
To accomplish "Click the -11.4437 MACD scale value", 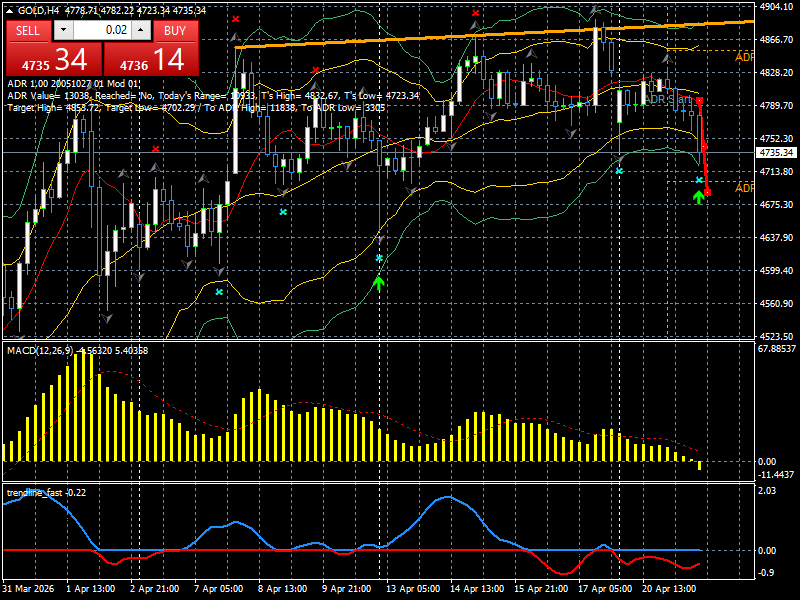I will click(x=776, y=475).
